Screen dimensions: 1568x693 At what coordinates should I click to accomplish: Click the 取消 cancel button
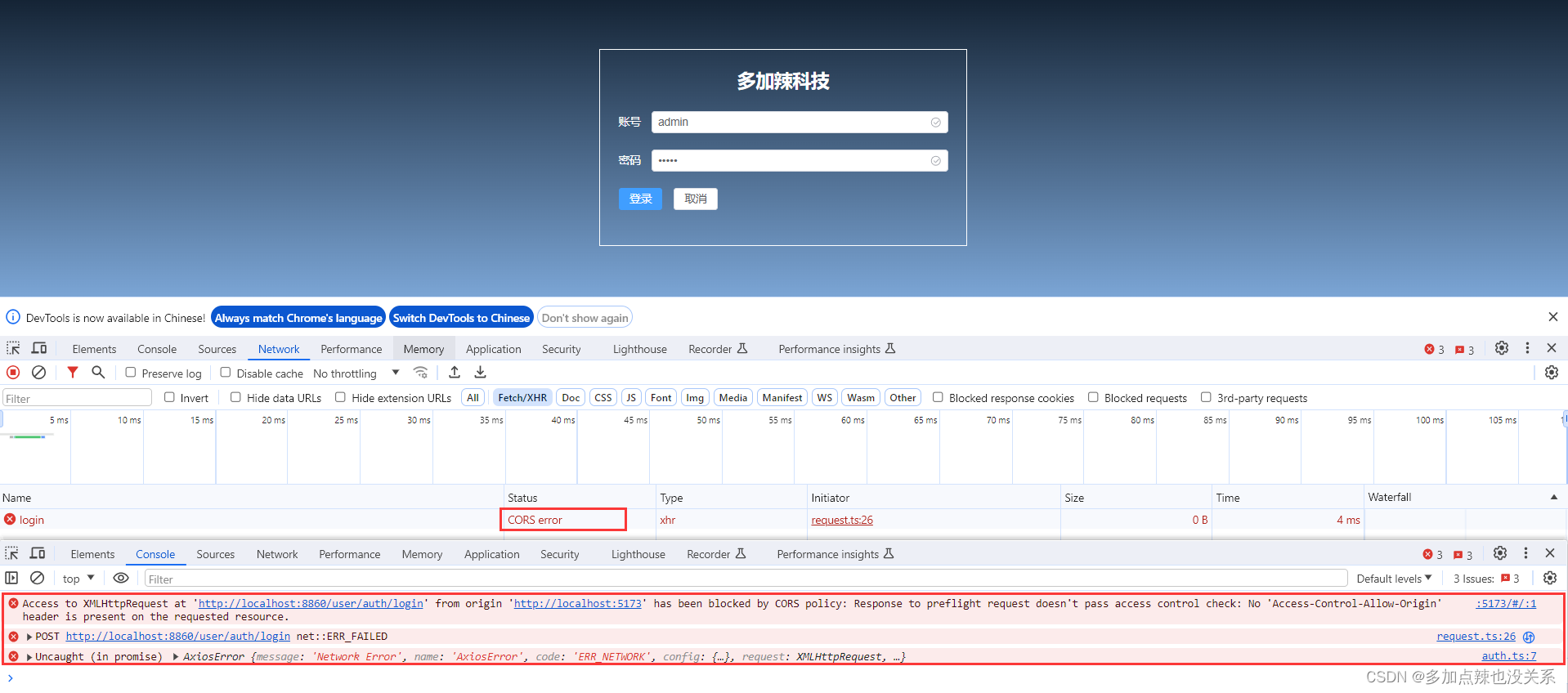click(x=696, y=199)
